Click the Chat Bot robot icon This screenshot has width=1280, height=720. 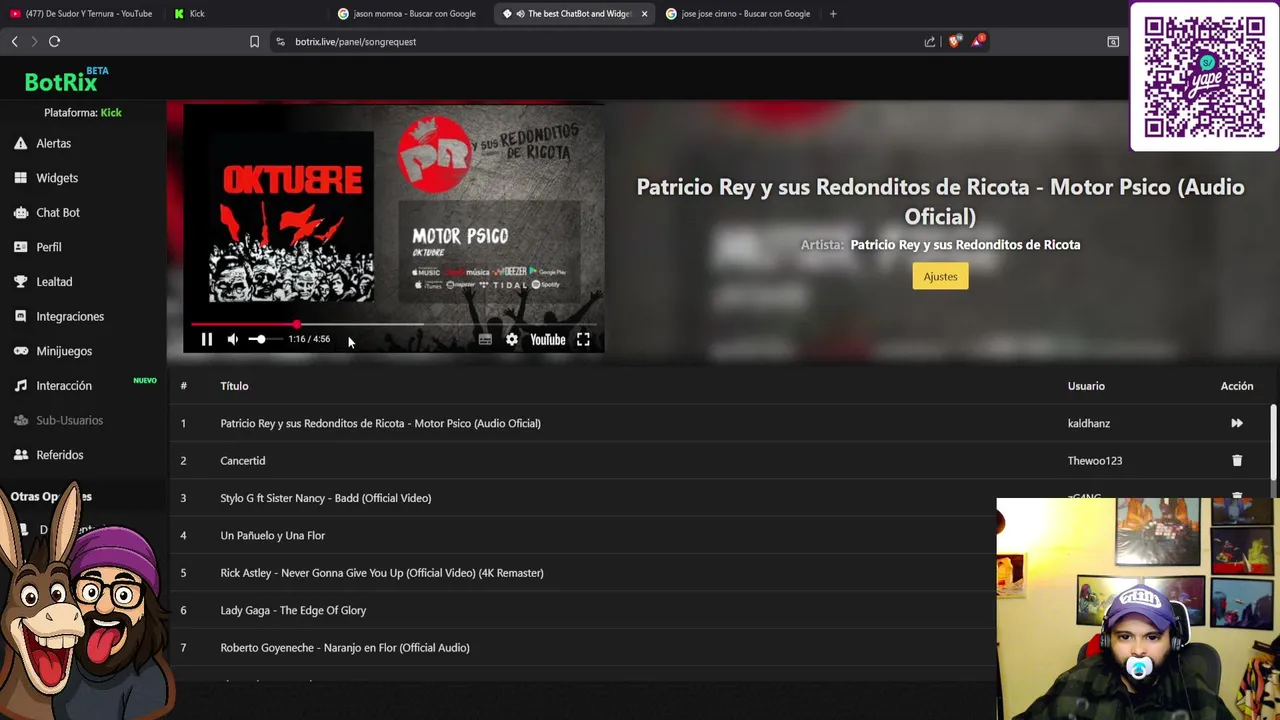(20, 212)
